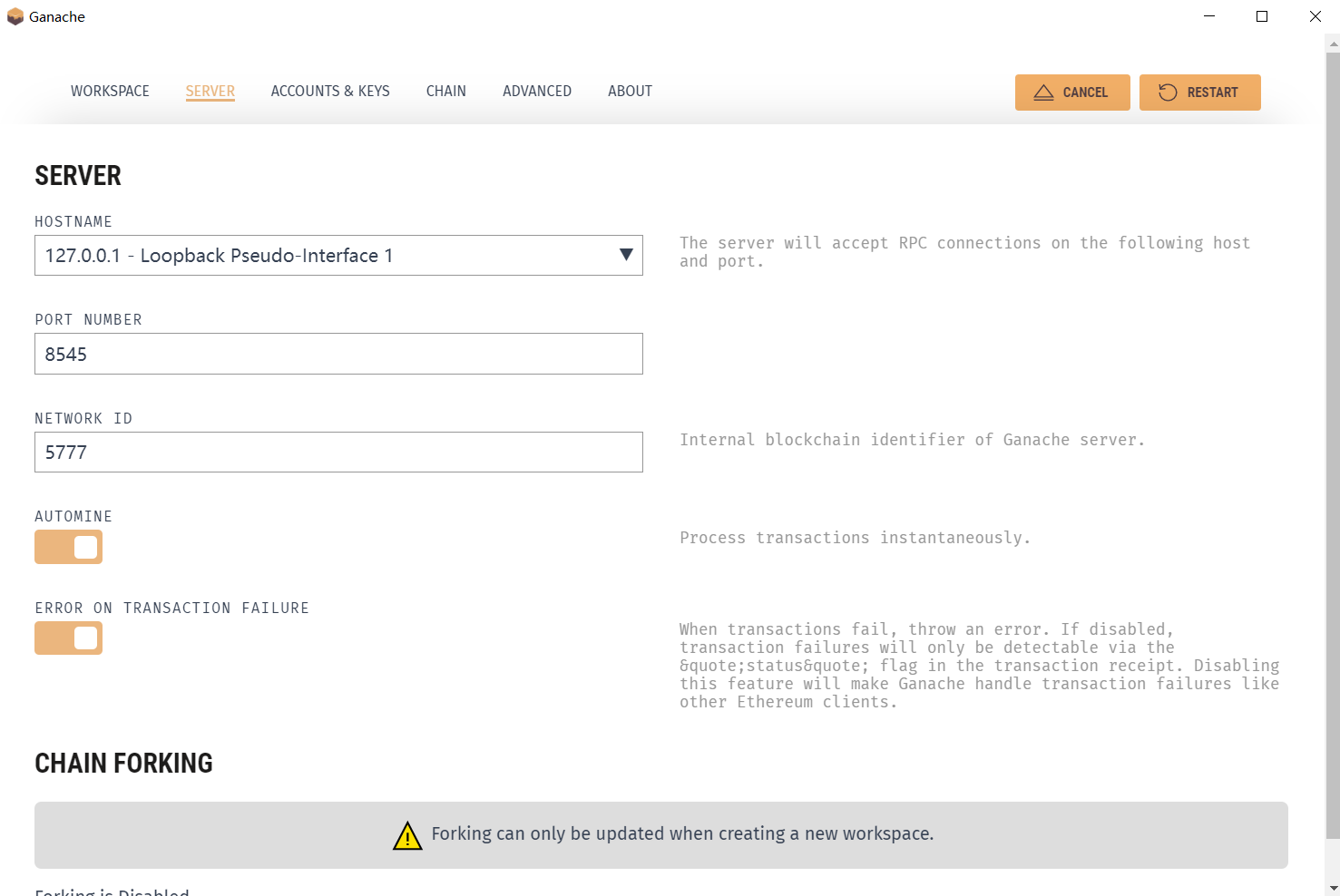Click the CHAIN FORKING heading
Screen dimensions: 1340x896
pos(123,764)
